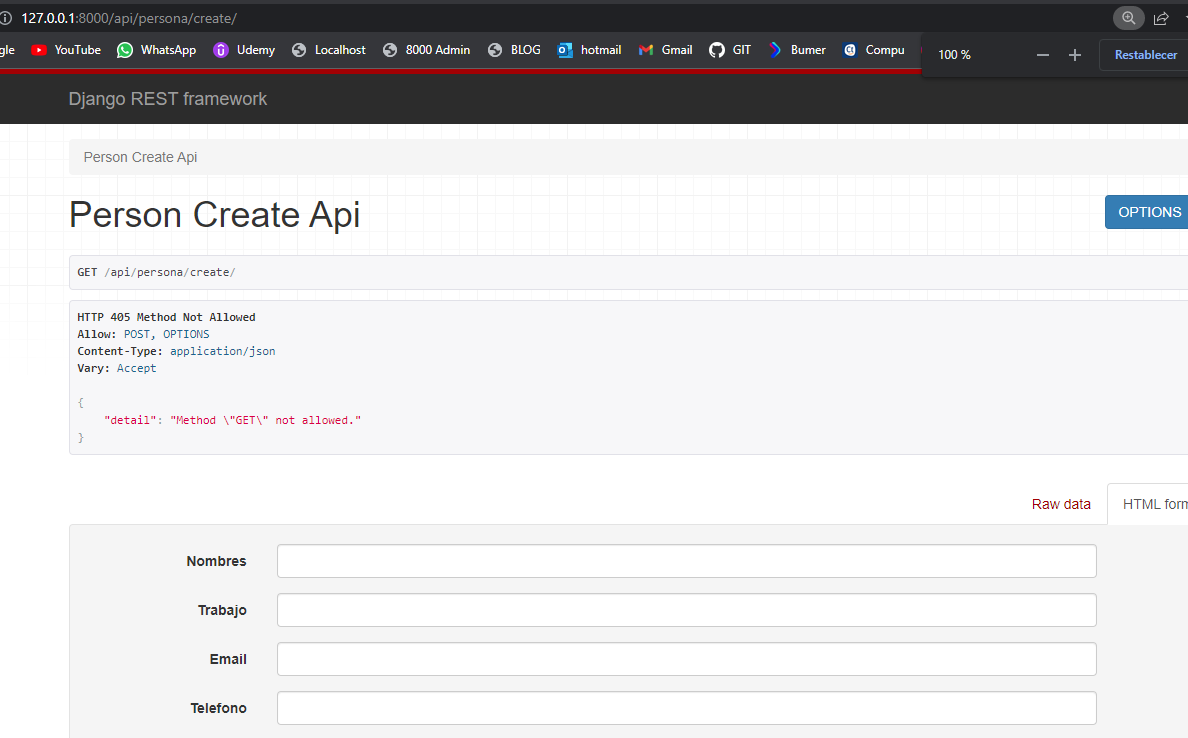Switch to the Raw data tab
1188x738 pixels.
[x=1061, y=504]
